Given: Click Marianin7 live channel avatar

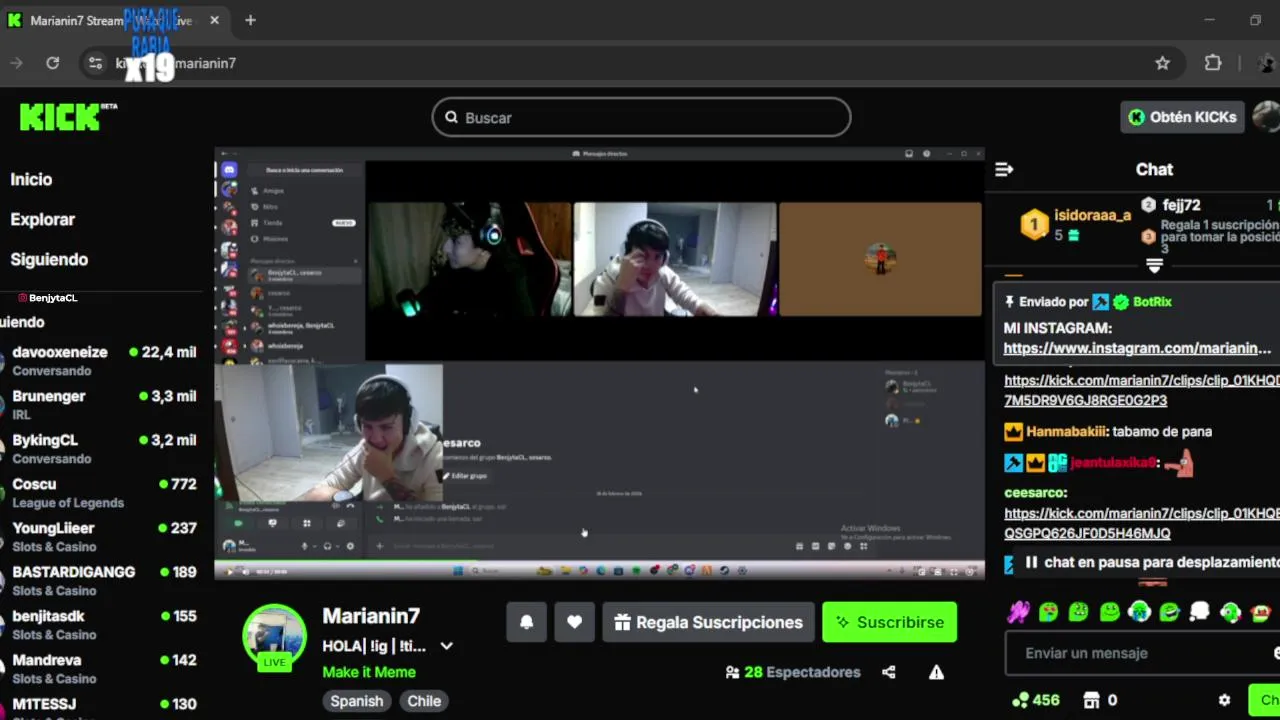Looking at the screenshot, I should [274, 636].
